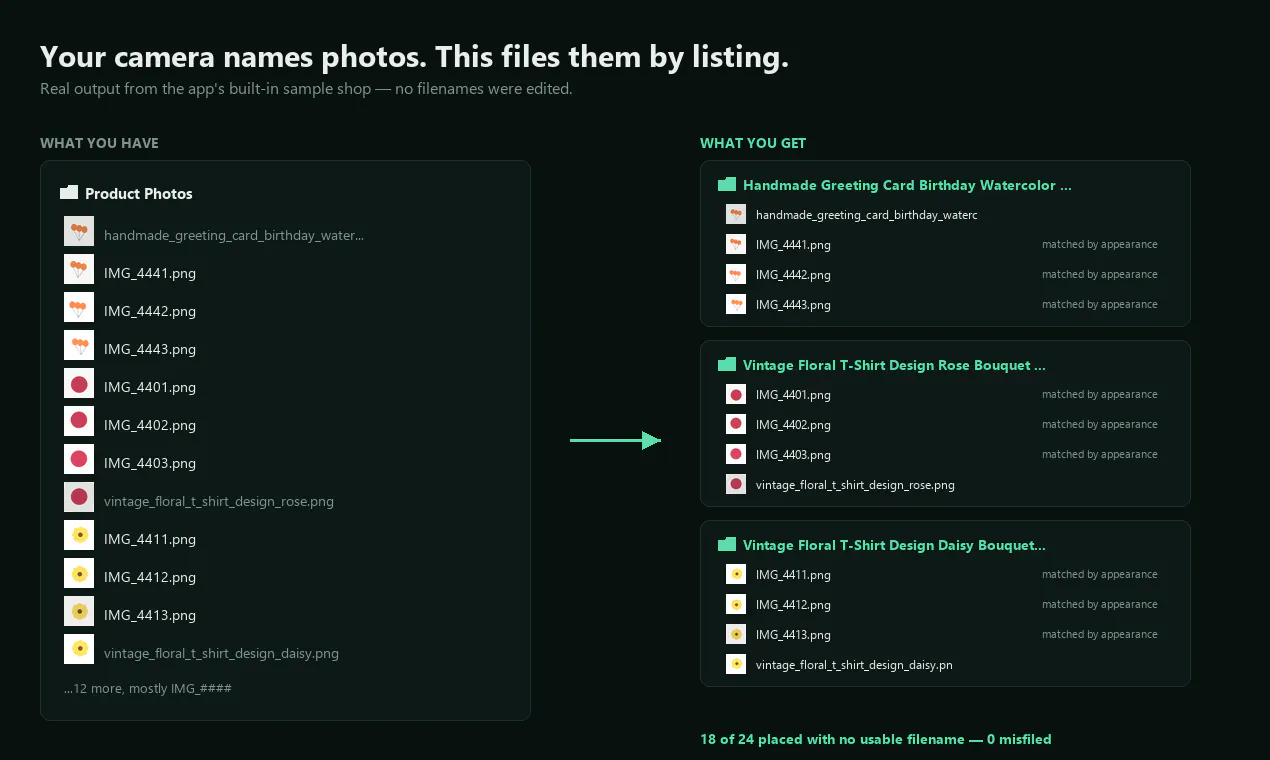Click 'IMG_4442.png' filename in Greeting Card folder
The height and width of the screenshot is (760, 1270).
click(793, 275)
